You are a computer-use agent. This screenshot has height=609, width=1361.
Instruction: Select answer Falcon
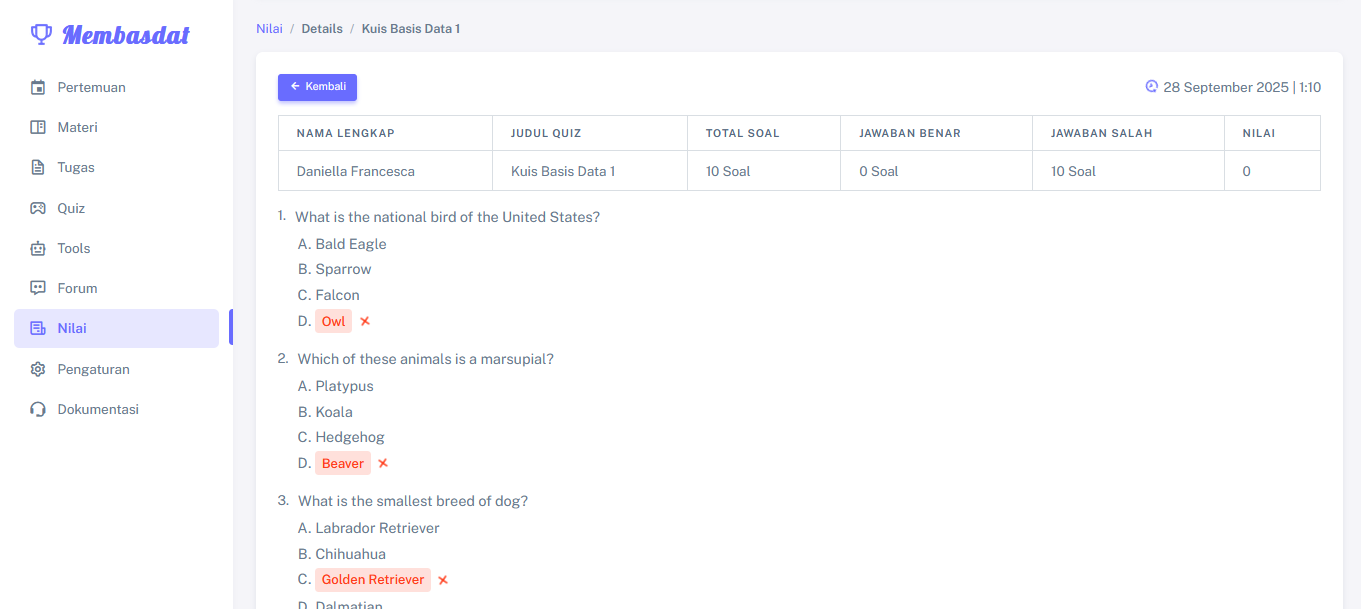click(x=337, y=295)
